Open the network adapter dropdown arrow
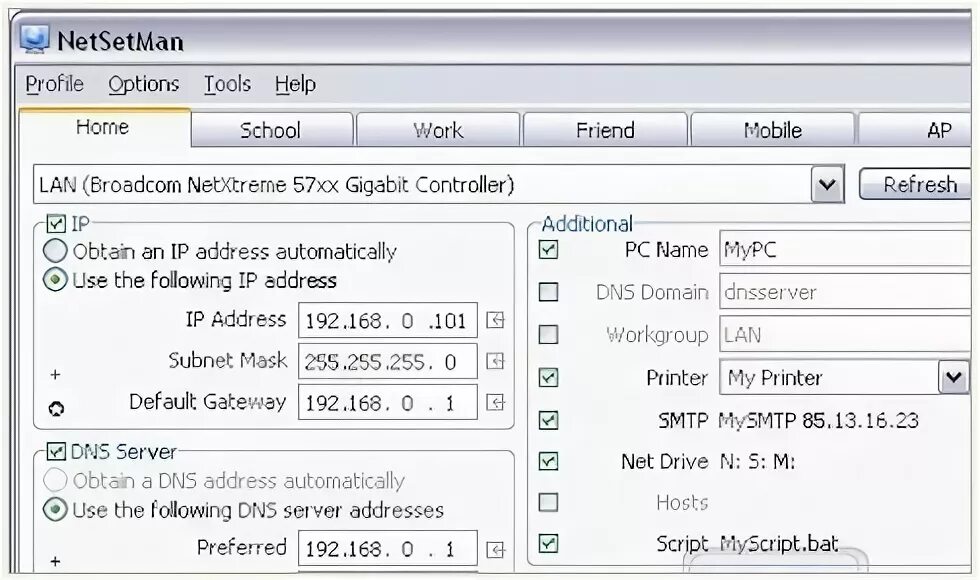 [x=827, y=184]
